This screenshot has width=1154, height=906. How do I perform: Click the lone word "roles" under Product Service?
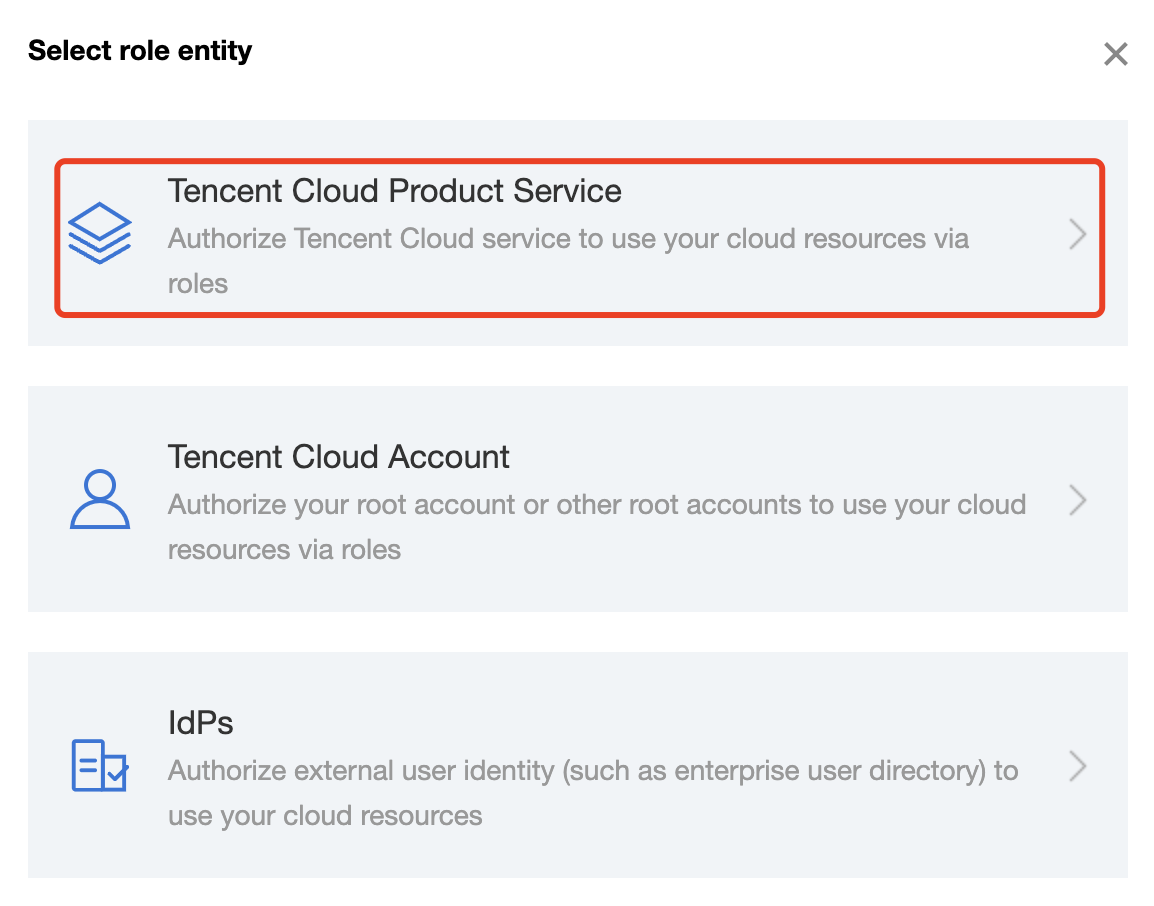(198, 284)
